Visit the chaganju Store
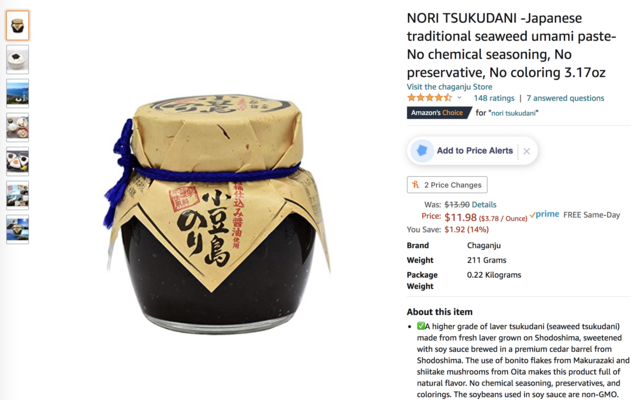640x400 pixels. coord(449,87)
